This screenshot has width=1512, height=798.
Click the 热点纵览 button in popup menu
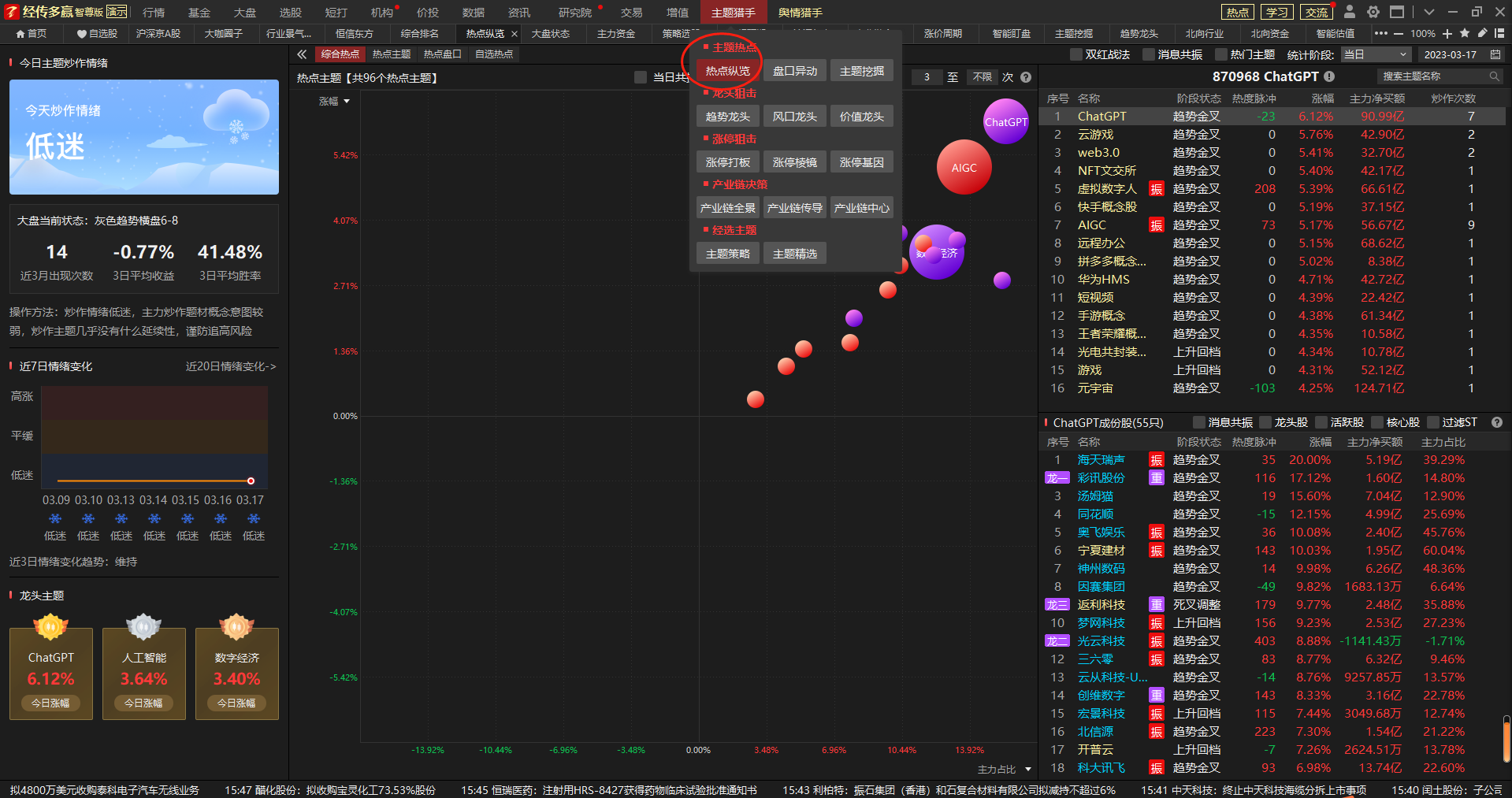tap(727, 71)
